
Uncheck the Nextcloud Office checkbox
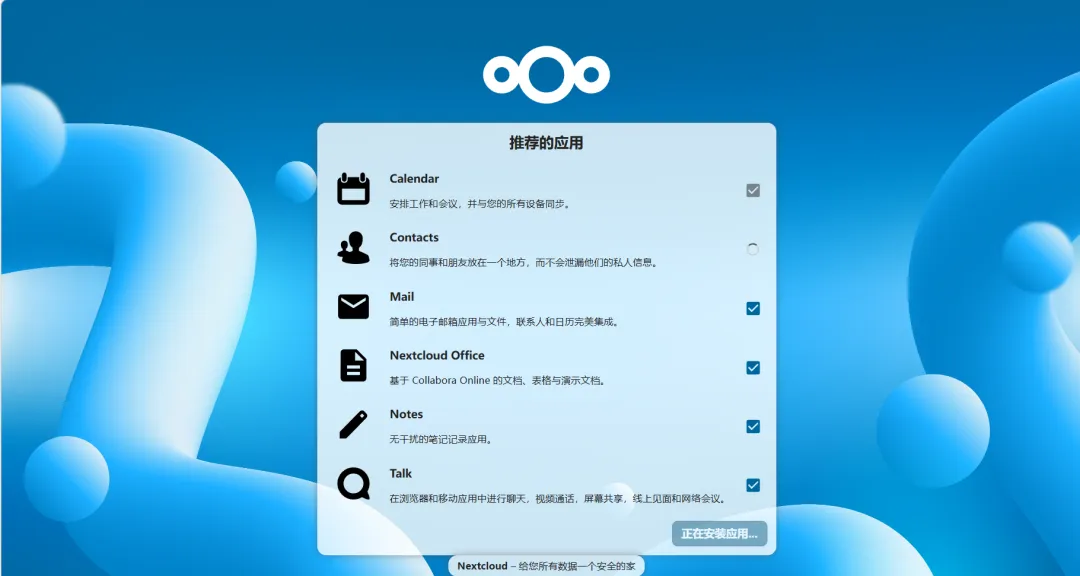coord(753,367)
